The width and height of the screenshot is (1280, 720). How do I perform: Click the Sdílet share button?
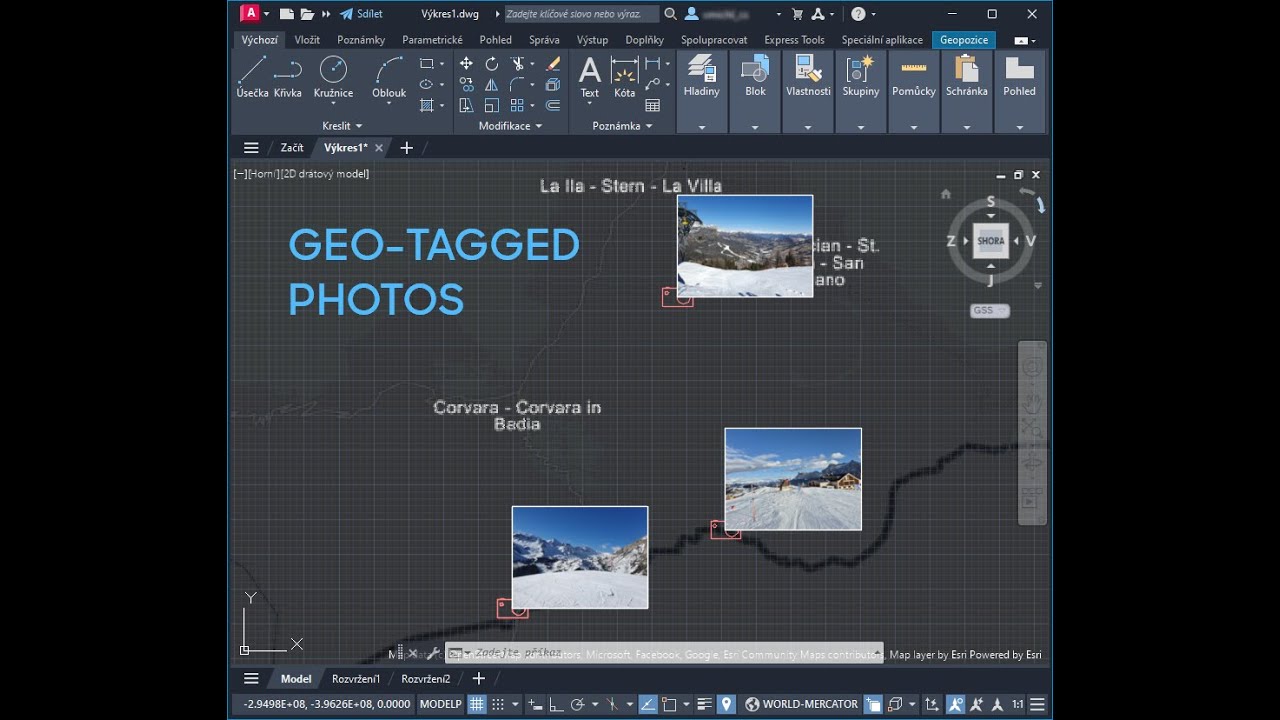coord(361,14)
